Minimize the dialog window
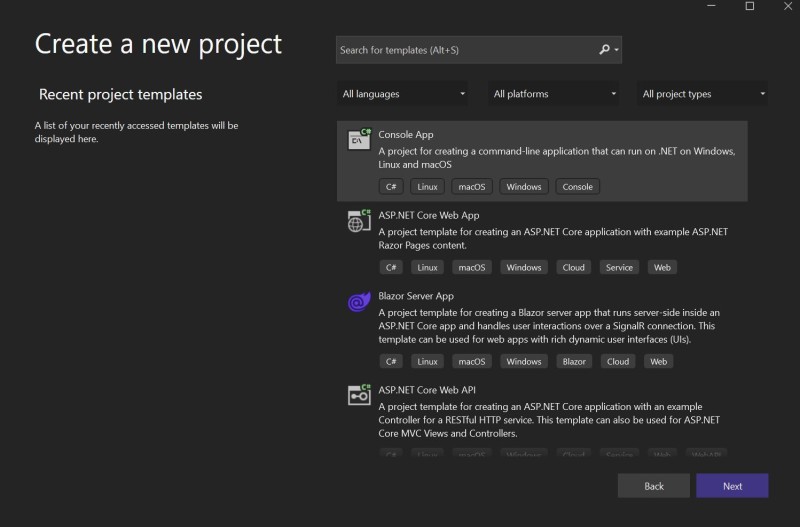 (711, 6)
